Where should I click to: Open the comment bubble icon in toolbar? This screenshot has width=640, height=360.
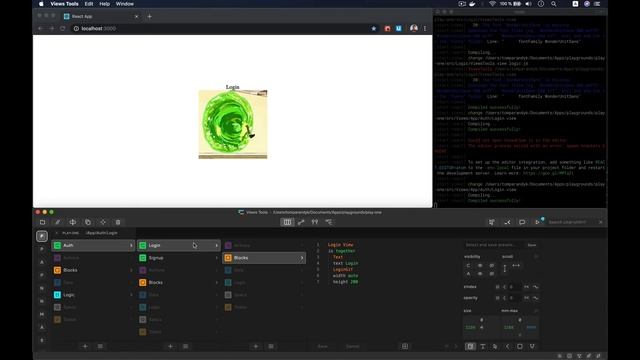pyautogui.click(x=522, y=222)
